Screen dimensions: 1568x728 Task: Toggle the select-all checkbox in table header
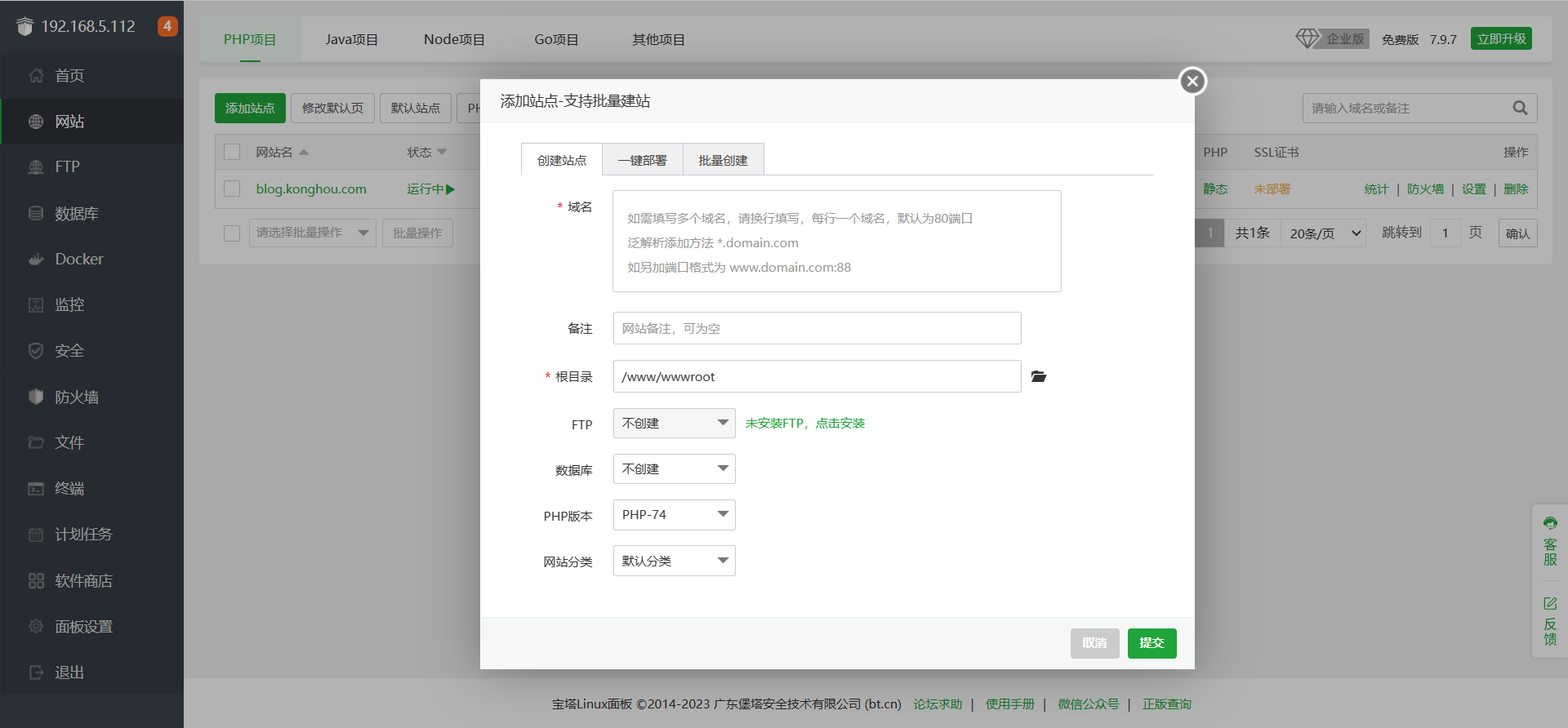(232, 152)
